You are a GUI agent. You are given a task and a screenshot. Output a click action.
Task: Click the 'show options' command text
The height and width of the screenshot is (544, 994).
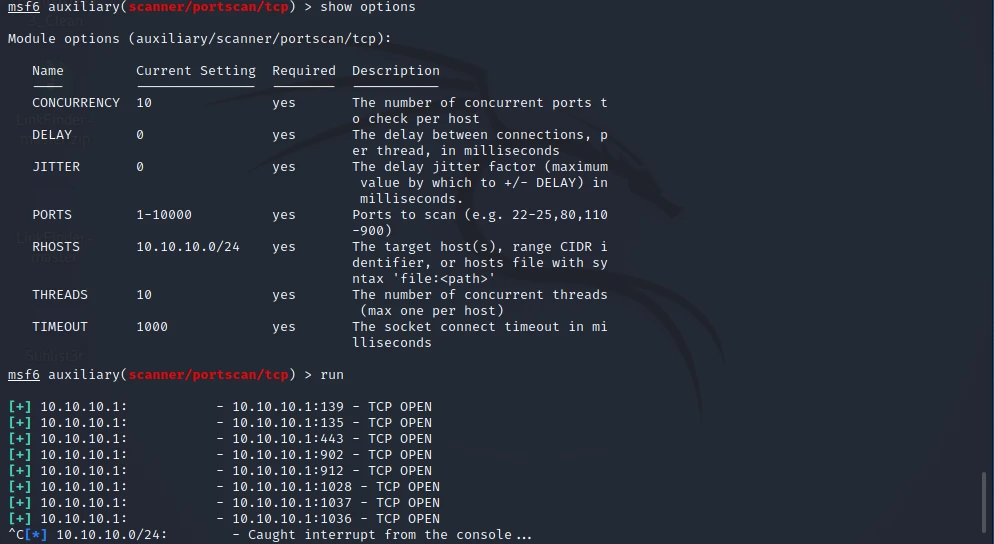(x=368, y=7)
